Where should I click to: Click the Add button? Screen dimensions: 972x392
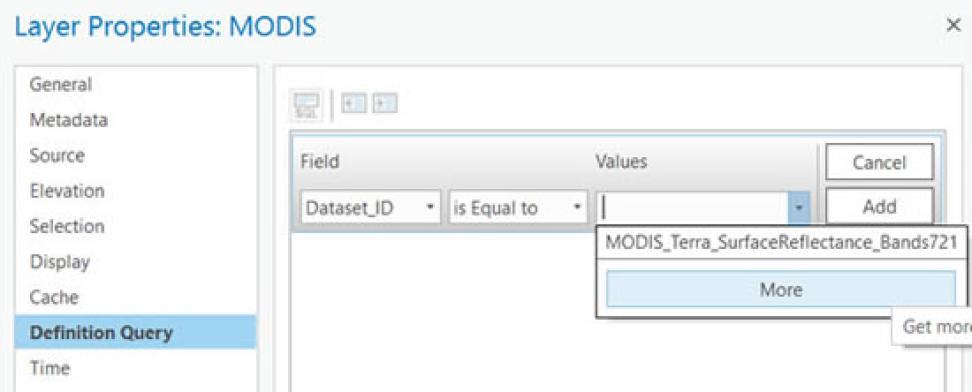pos(879,207)
